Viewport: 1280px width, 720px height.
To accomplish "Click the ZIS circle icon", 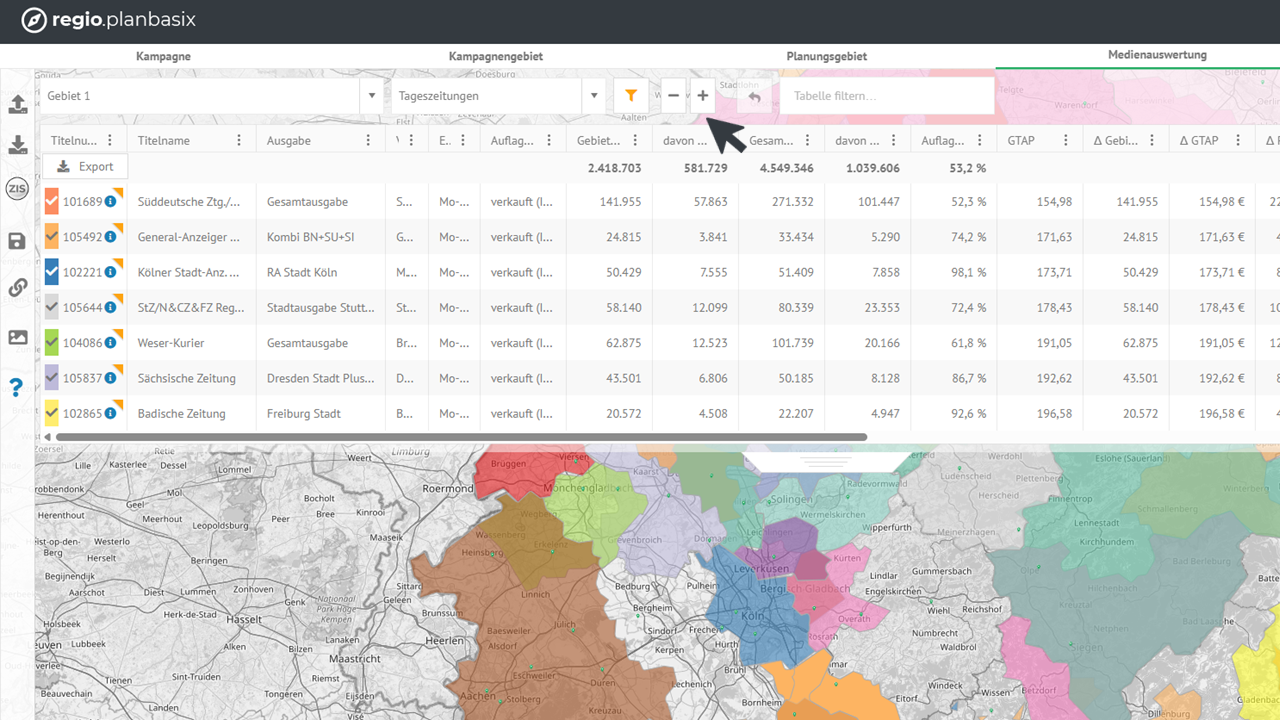I will 17,189.
